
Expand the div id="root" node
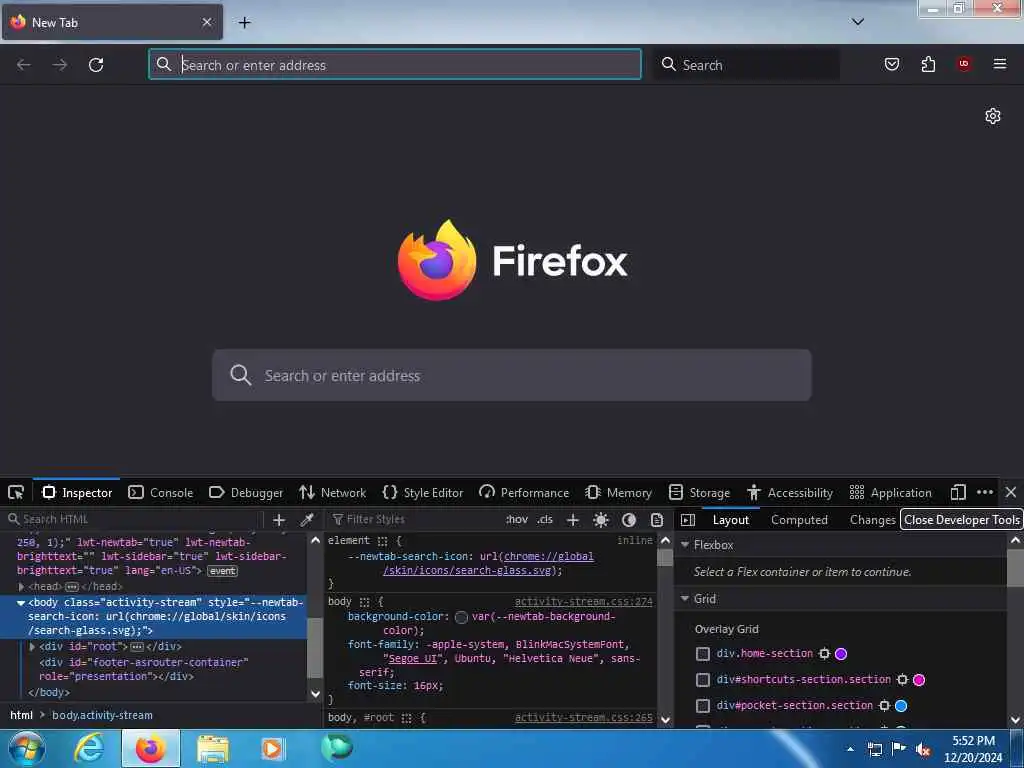click(33, 647)
